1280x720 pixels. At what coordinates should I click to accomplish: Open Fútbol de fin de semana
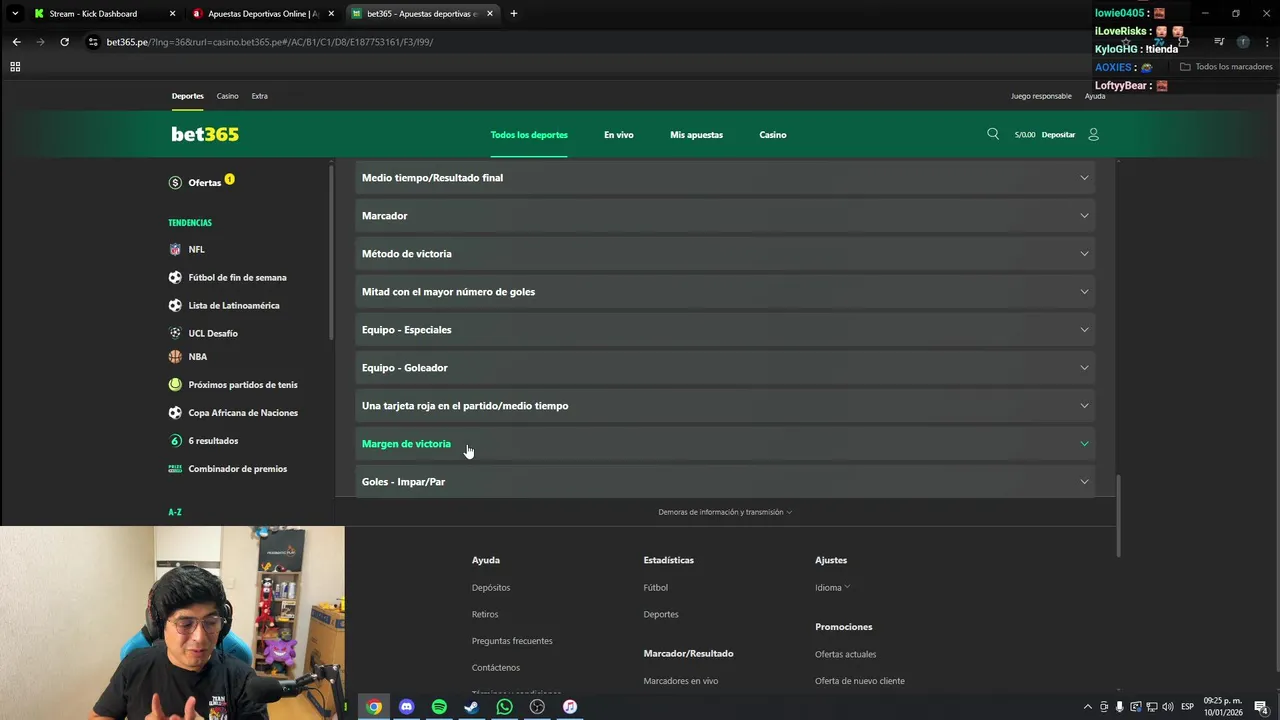point(237,277)
